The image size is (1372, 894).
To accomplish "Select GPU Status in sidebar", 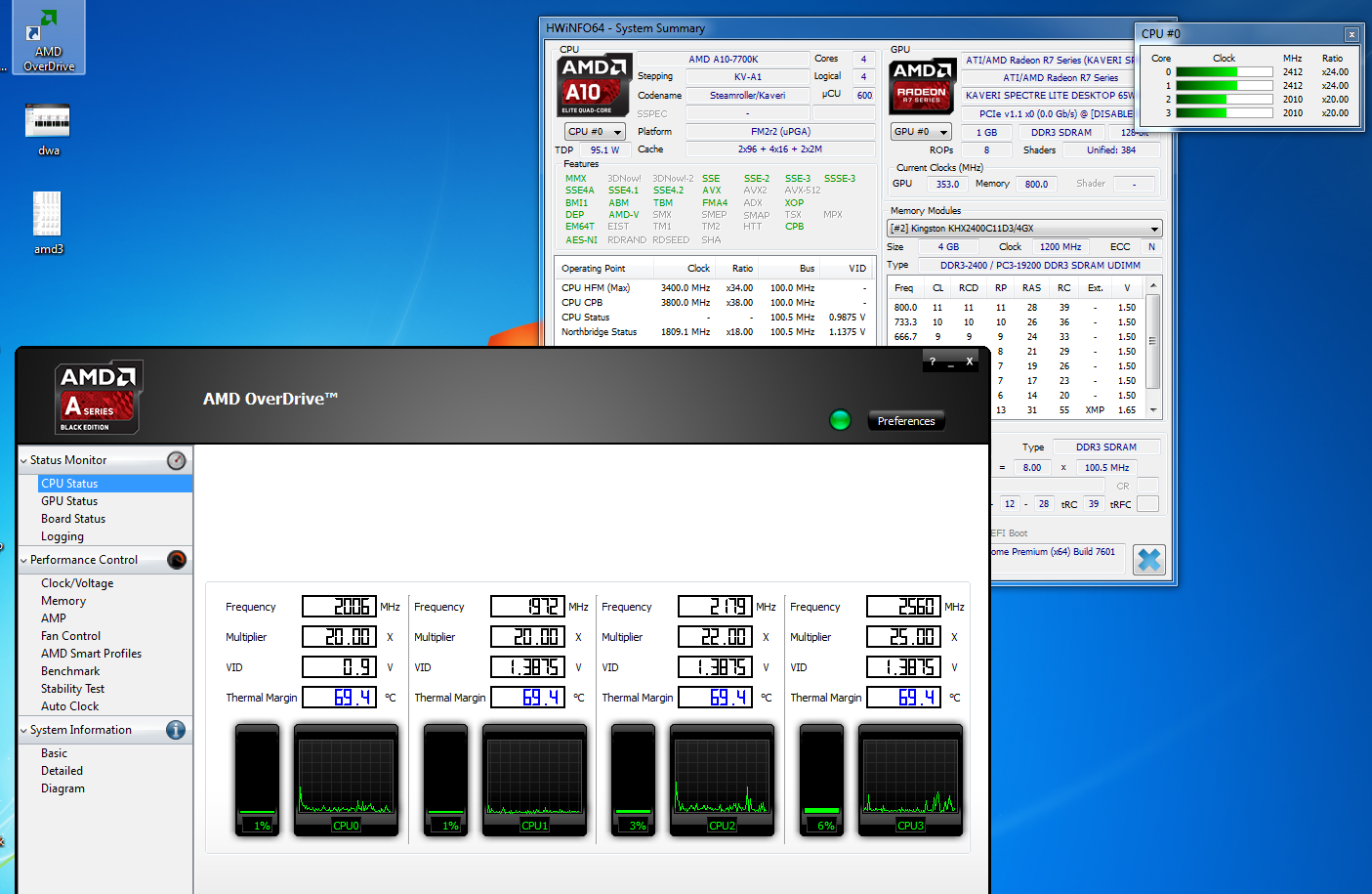I will tap(69, 501).
